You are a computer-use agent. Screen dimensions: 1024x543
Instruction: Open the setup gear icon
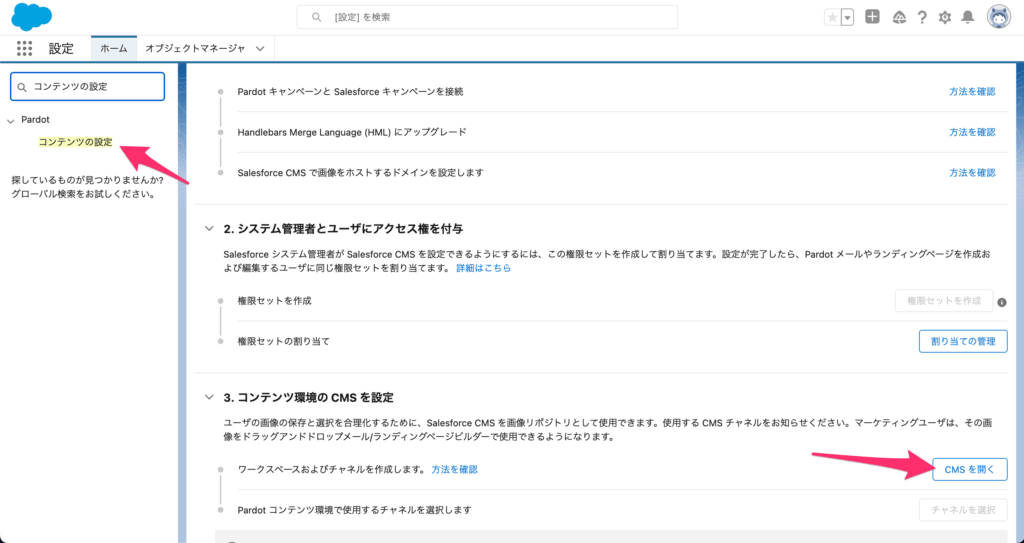945,18
